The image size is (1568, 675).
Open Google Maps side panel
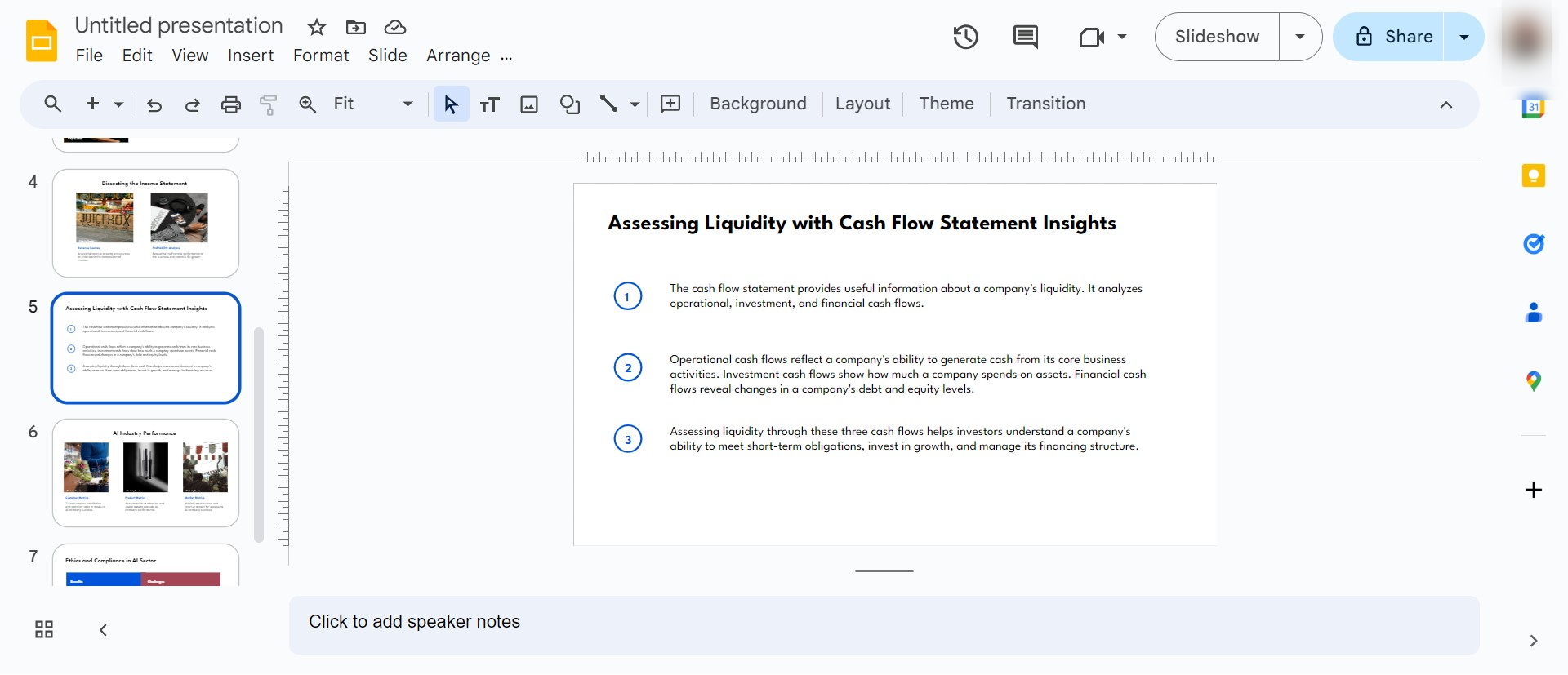(1534, 381)
